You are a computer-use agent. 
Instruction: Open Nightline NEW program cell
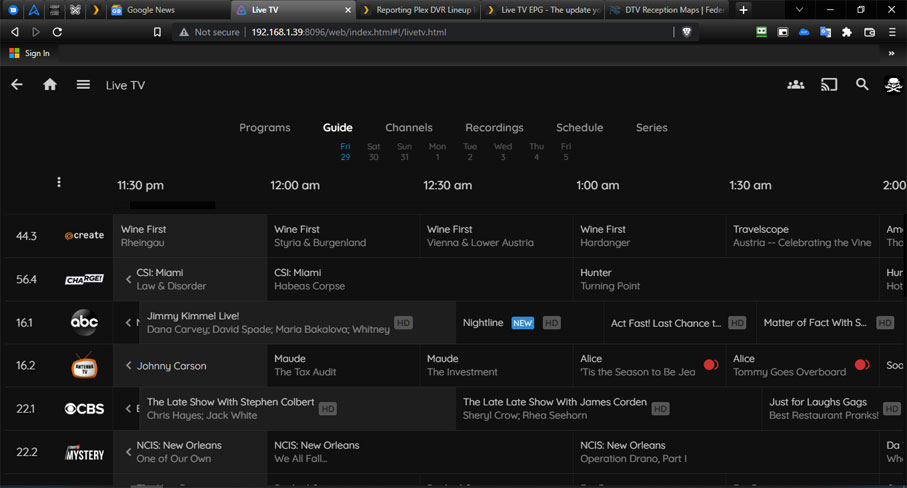529,323
